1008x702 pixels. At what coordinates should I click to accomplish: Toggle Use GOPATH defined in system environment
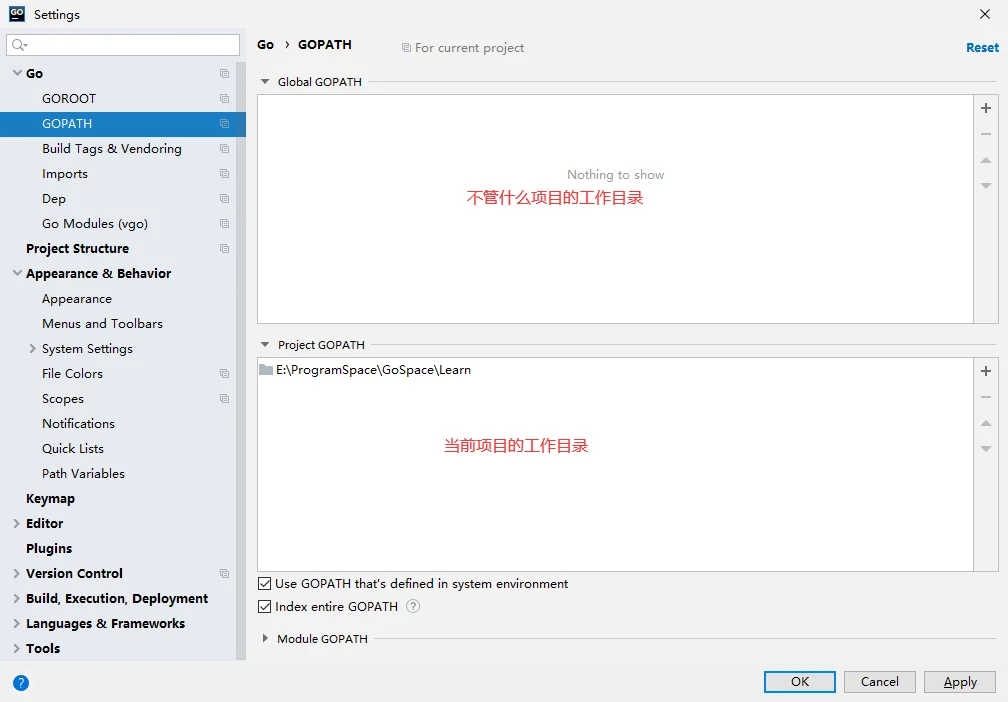[264, 584]
